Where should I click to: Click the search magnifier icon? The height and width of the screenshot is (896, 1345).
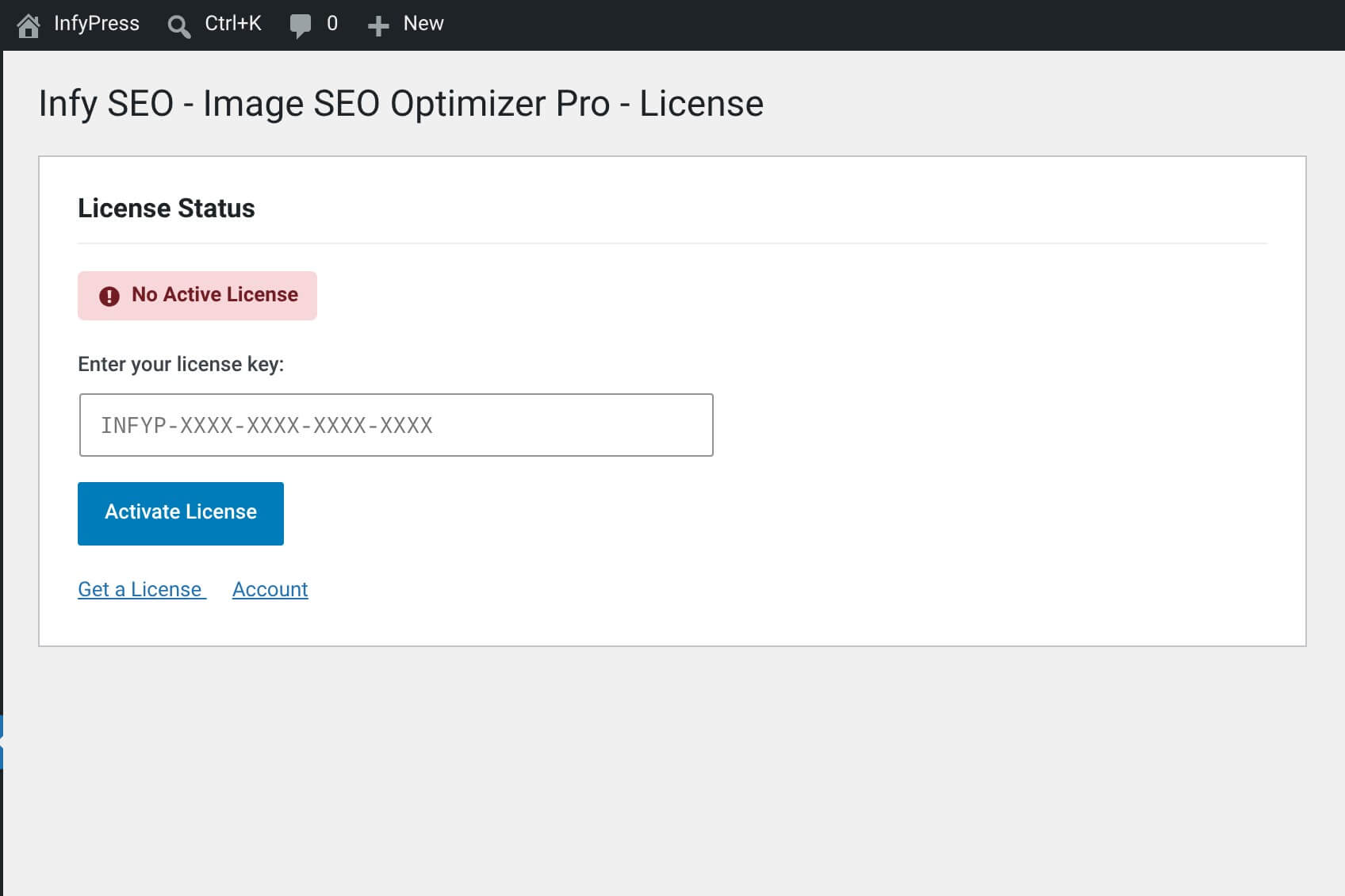[x=179, y=26]
